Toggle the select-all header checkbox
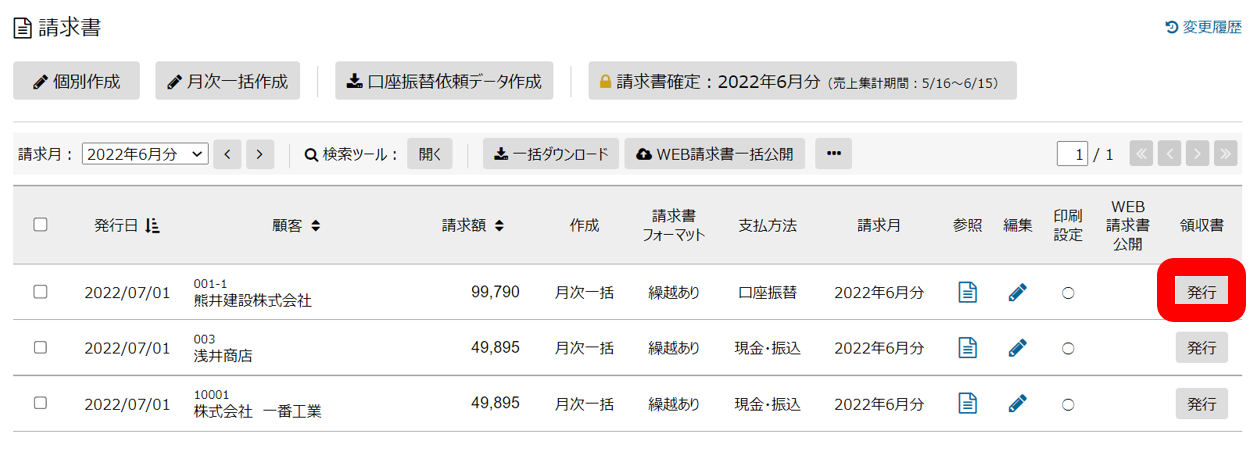 pos(40,225)
